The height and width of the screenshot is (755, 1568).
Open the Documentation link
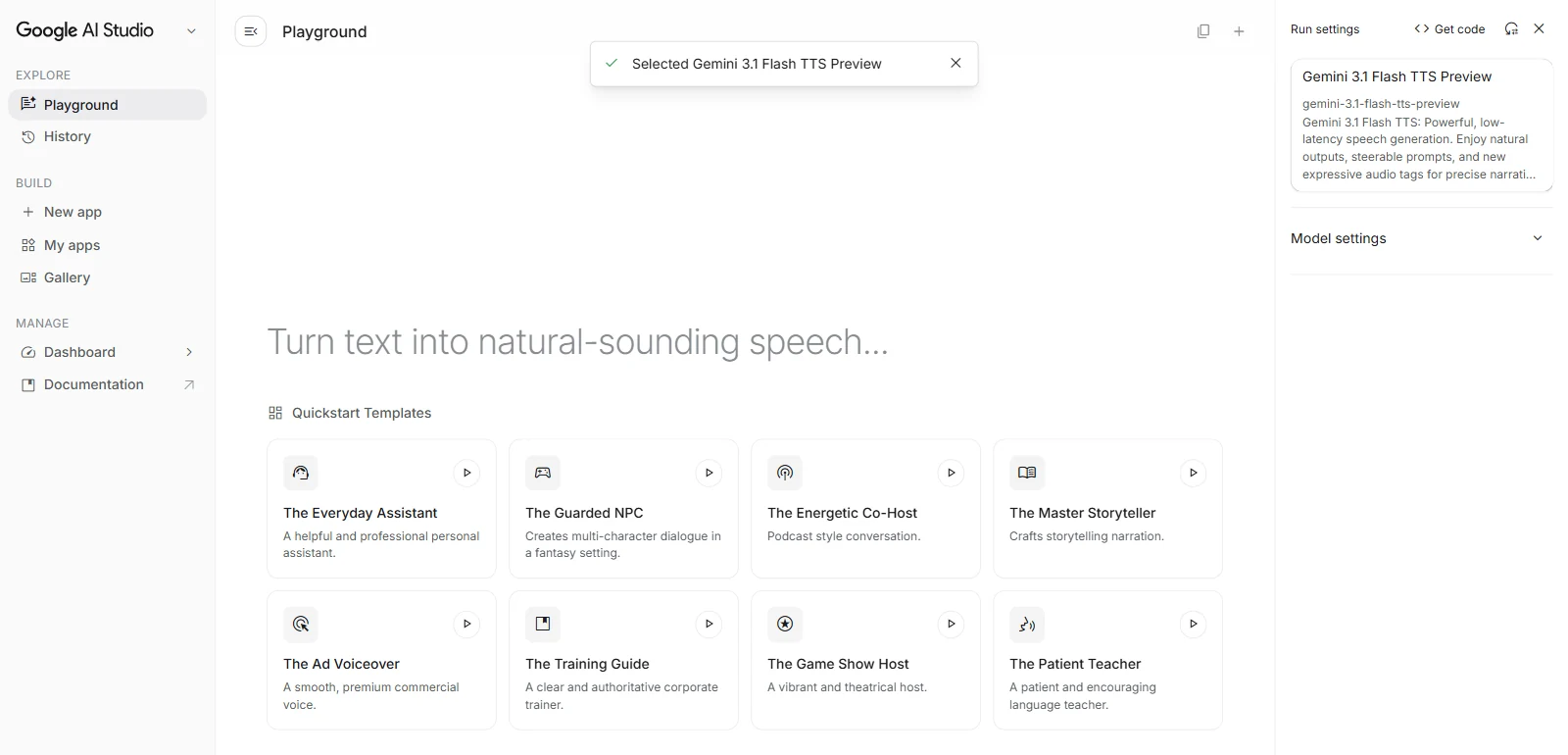coord(108,384)
